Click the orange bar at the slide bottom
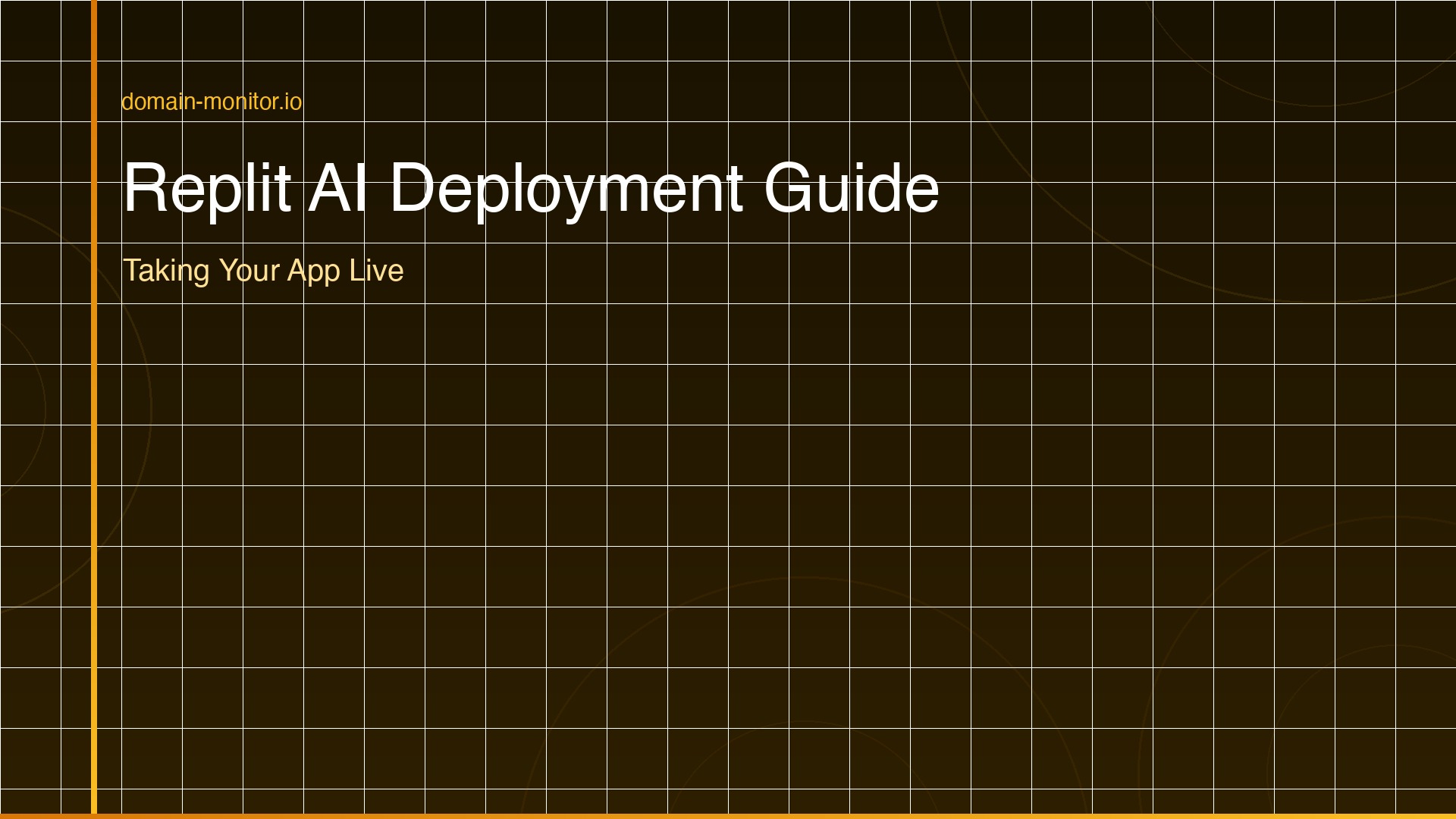 (728, 814)
